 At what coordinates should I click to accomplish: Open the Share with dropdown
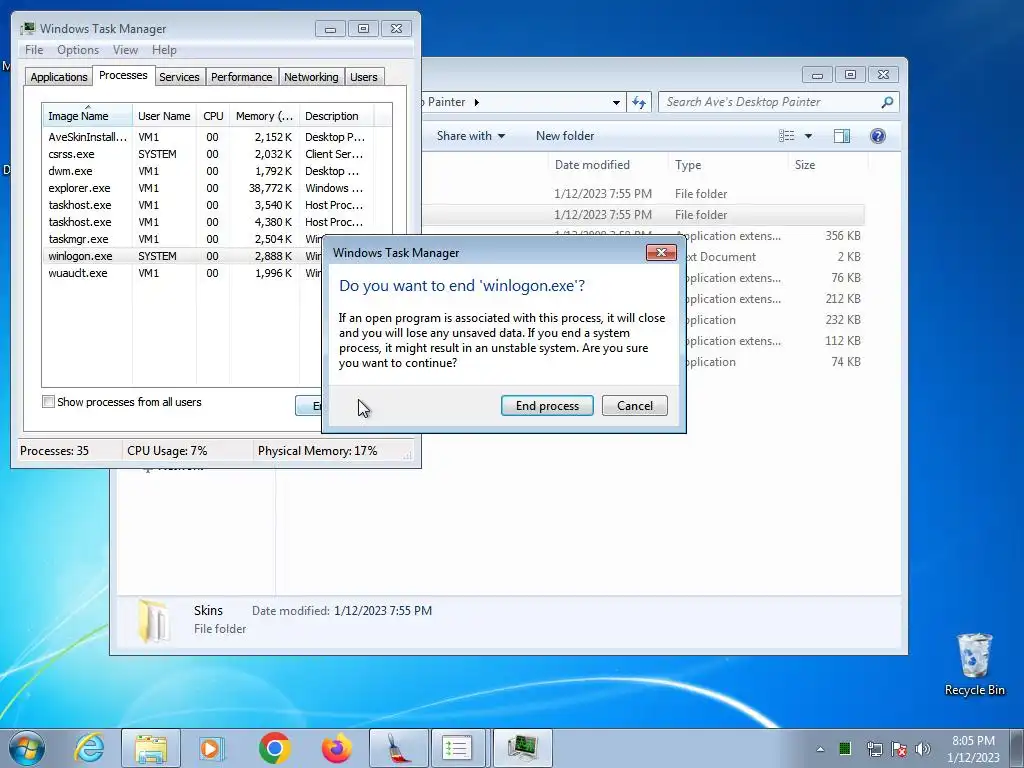click(470, 136)
